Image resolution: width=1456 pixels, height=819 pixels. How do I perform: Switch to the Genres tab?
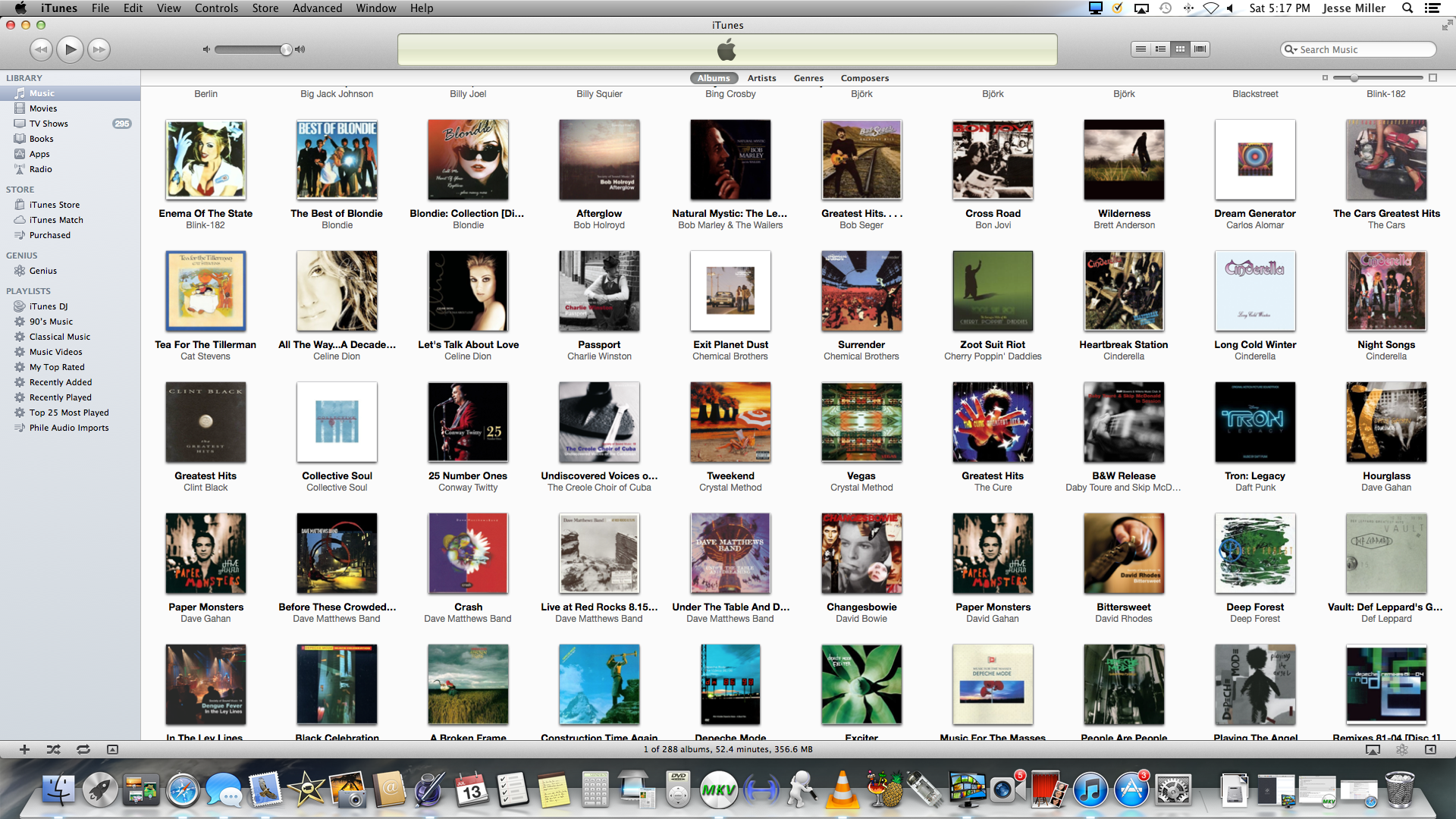click(x=808, y=78)
